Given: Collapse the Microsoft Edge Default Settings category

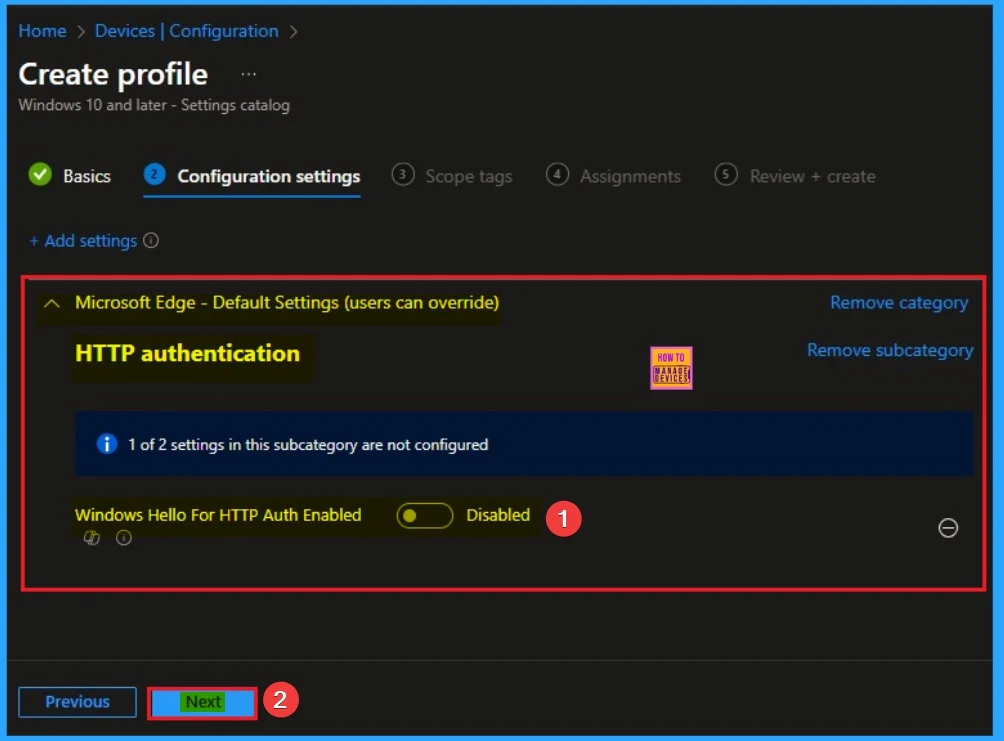Looking at the screenshot, I should [x=52, y=302].
